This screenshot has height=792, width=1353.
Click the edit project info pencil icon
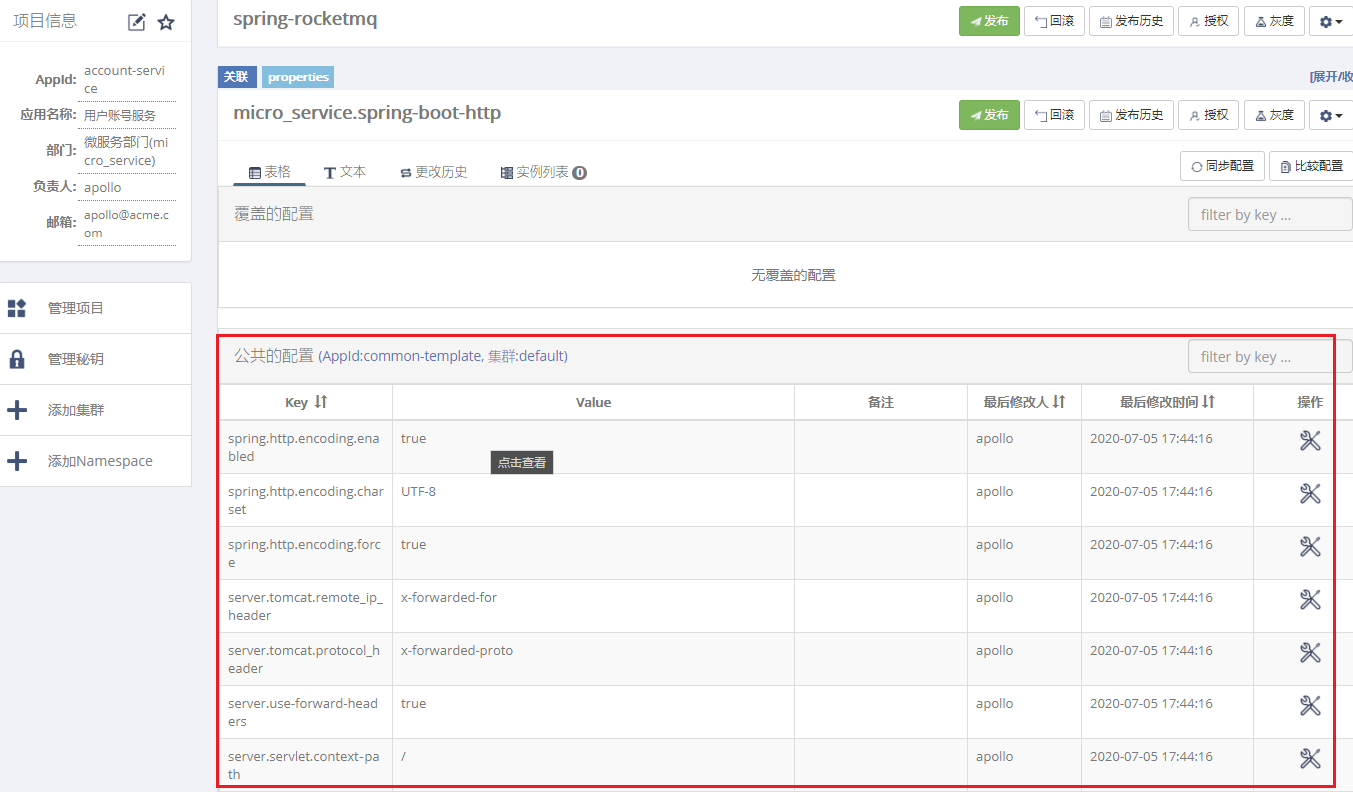coord(137,22)
